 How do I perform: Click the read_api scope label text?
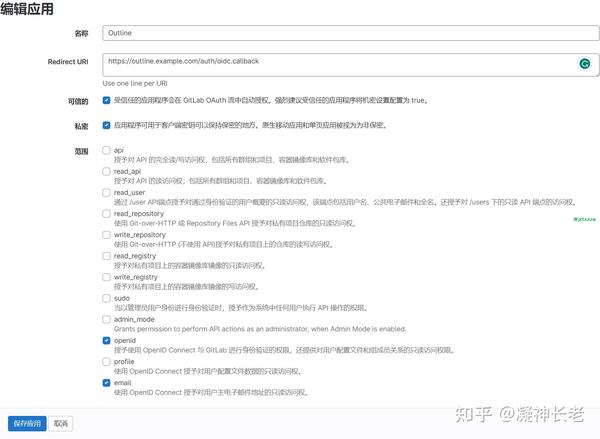pos(127,171)
